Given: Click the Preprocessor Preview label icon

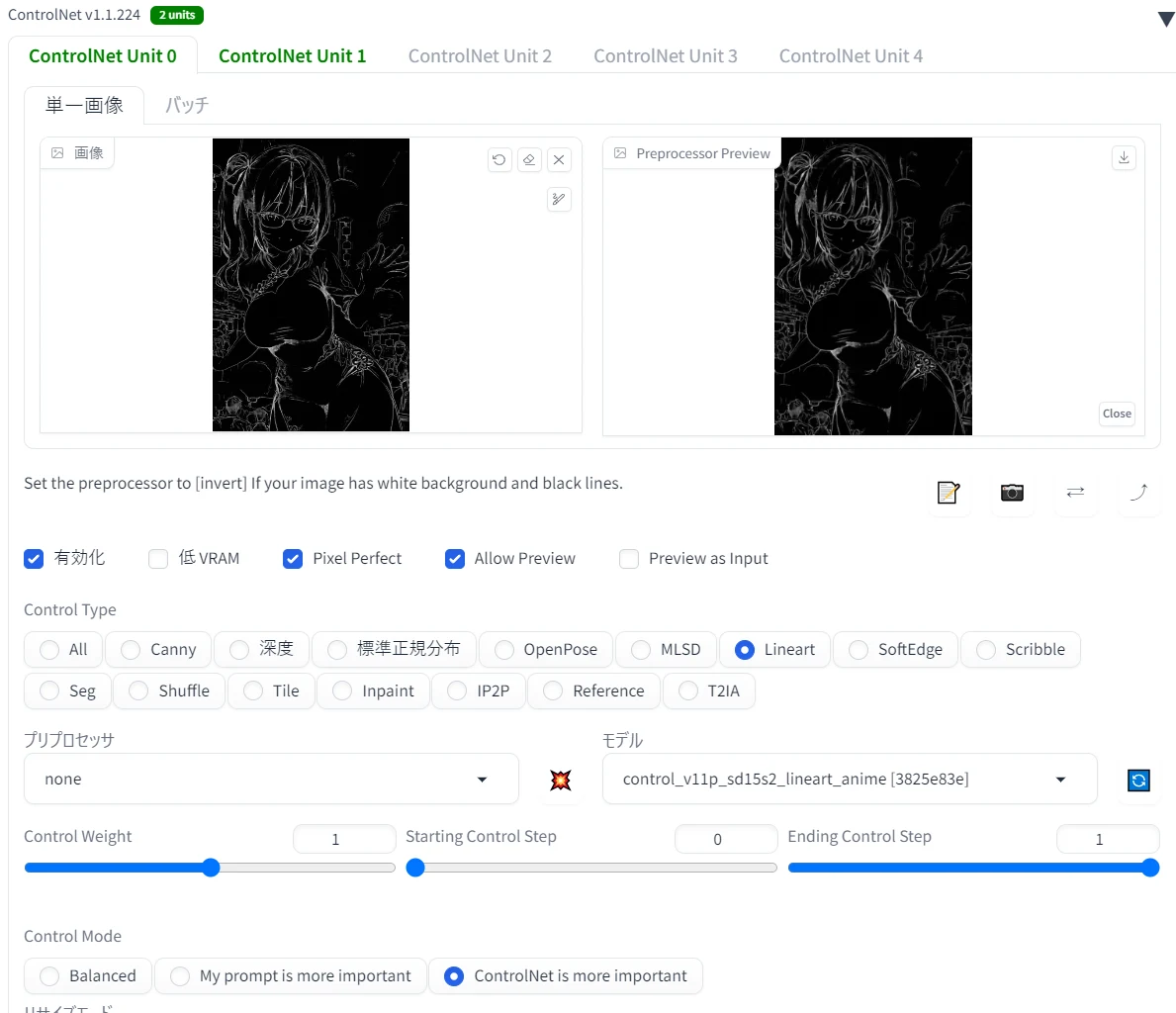Looking at the screenshot, I should point(620,153).
